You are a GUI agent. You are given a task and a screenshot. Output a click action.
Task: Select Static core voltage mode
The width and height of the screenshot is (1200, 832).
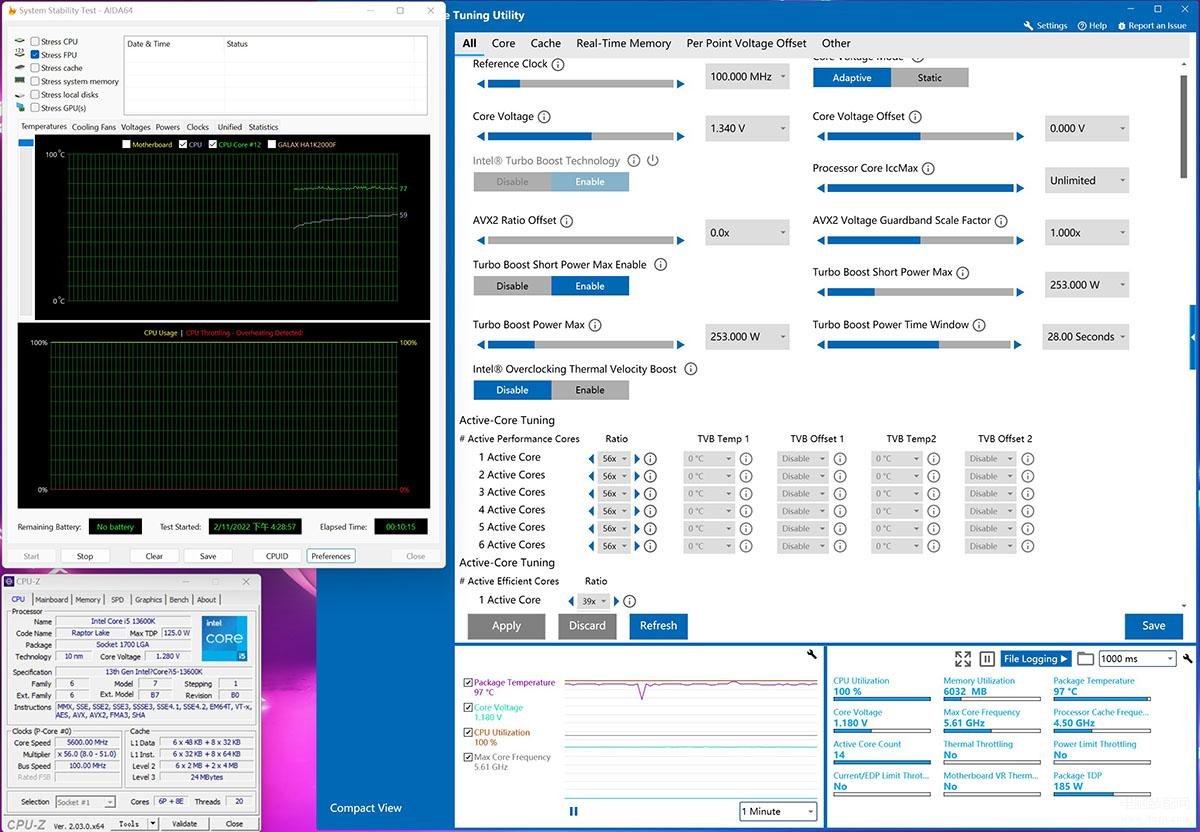[930, 78]
